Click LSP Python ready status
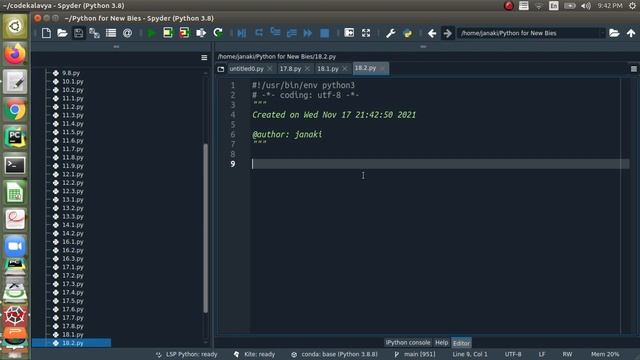 (x=187, y=354)
